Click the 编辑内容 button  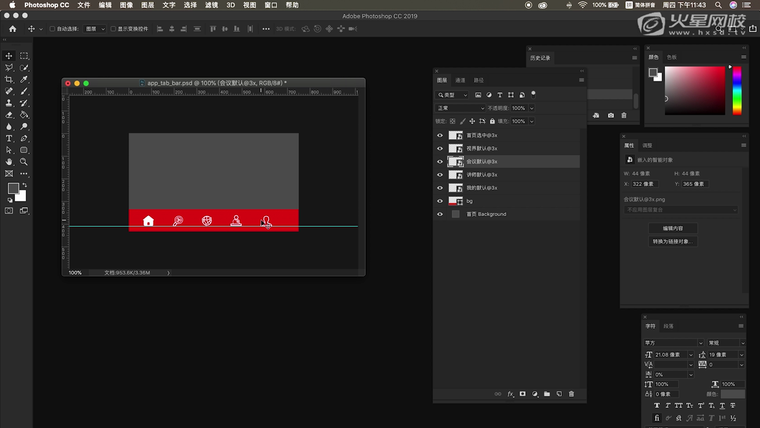coord(673,228)
